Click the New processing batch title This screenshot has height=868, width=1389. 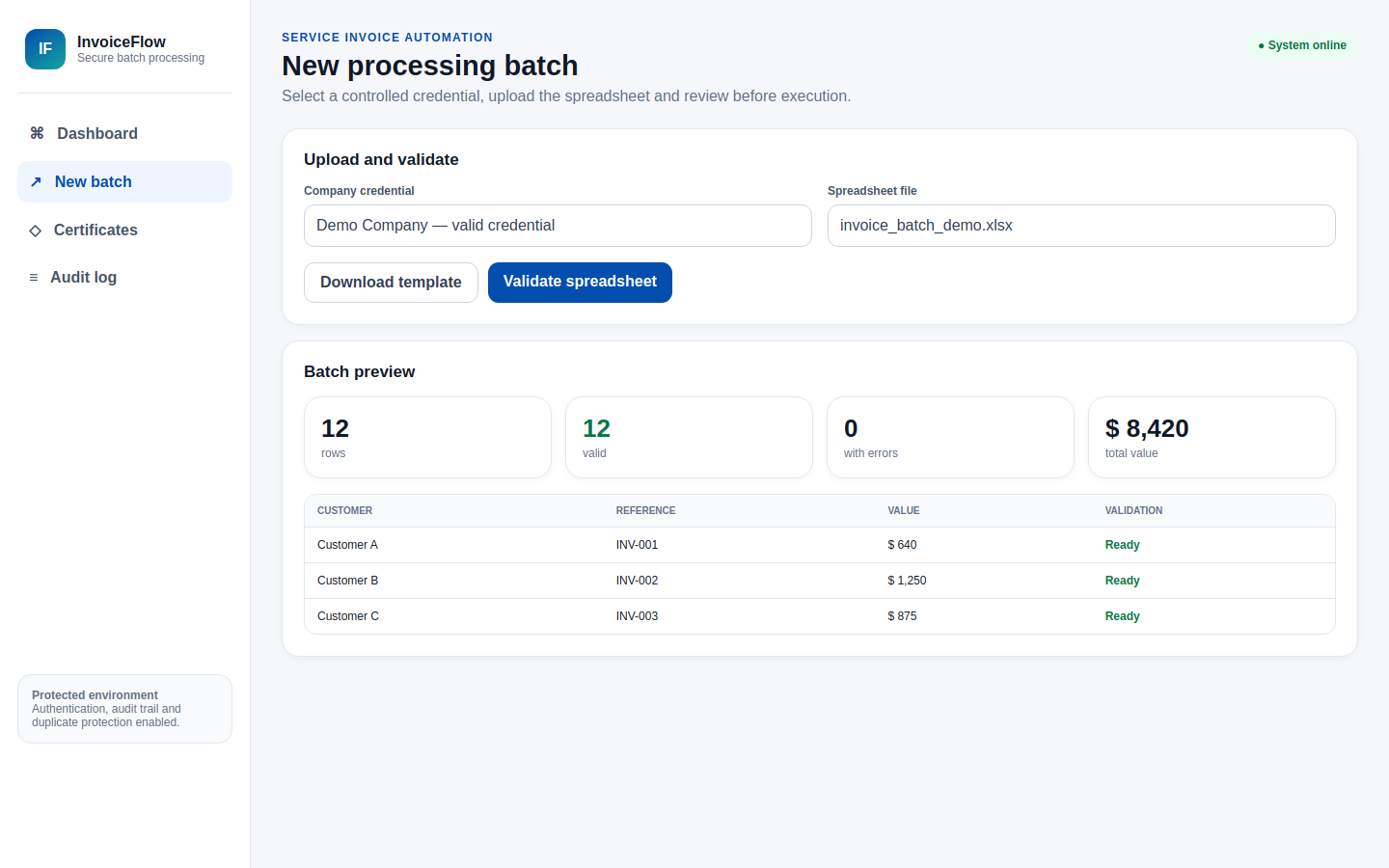429,66
